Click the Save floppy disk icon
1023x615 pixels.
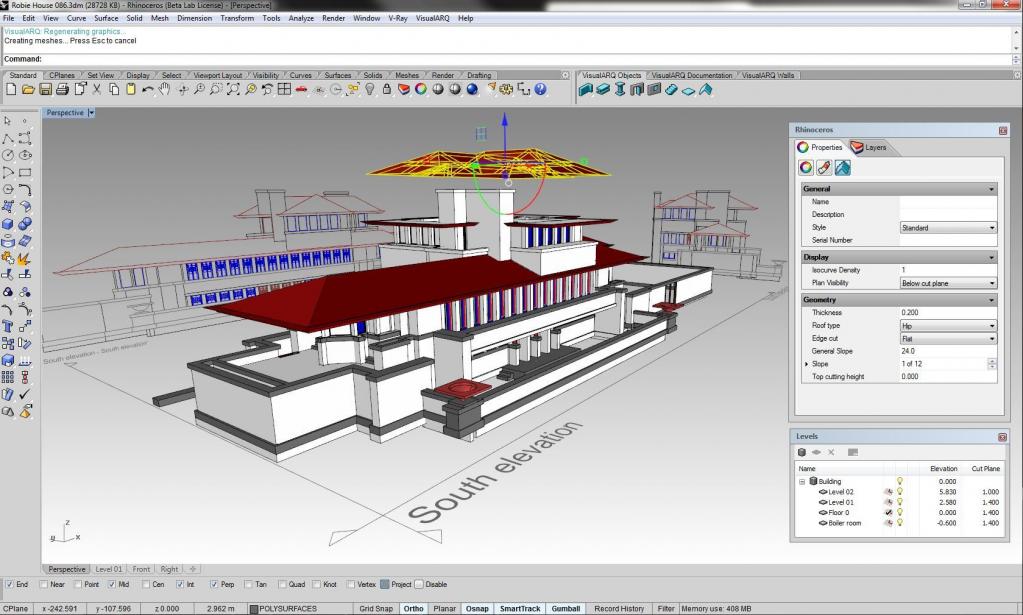pos(45,89)
